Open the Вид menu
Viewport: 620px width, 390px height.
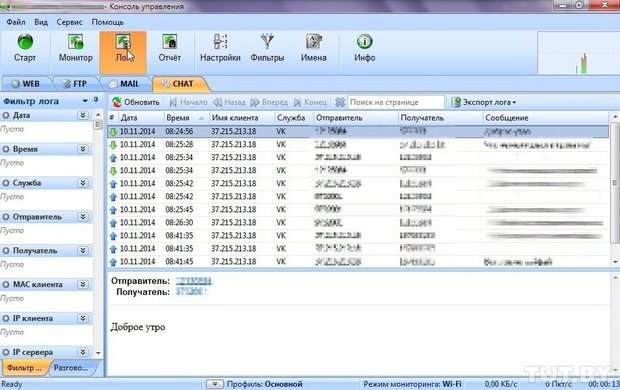point(41,22)
